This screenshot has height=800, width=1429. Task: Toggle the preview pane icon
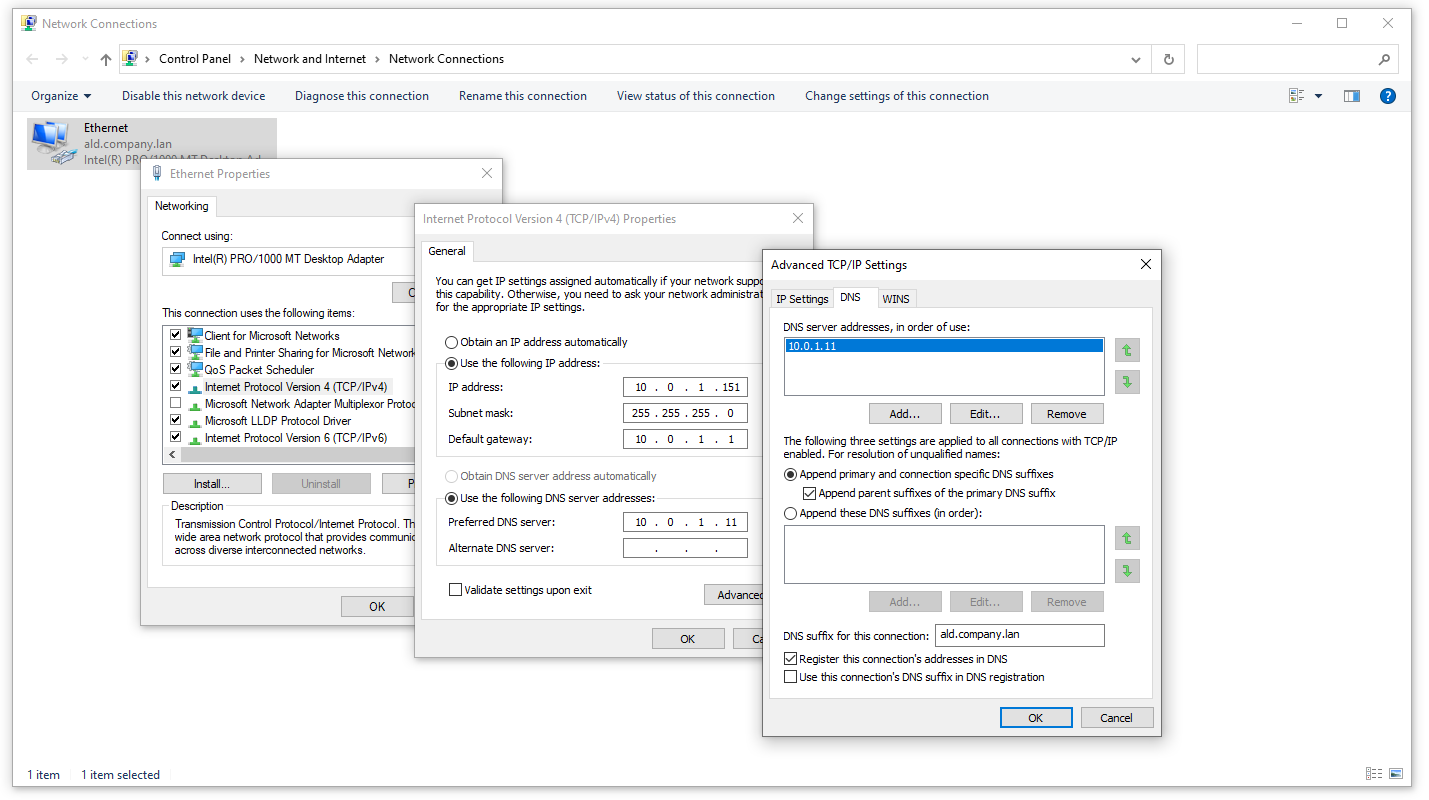(1352, 96)
